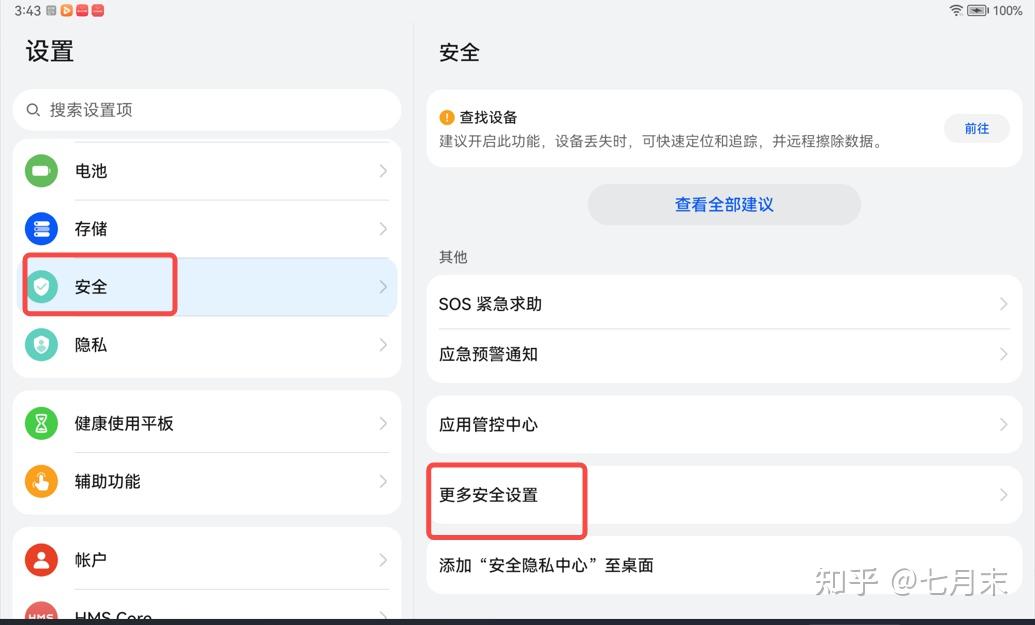Screen dimensions: 1035x625
Task: Select the HMS Core icon
Action: coord(41,612)
